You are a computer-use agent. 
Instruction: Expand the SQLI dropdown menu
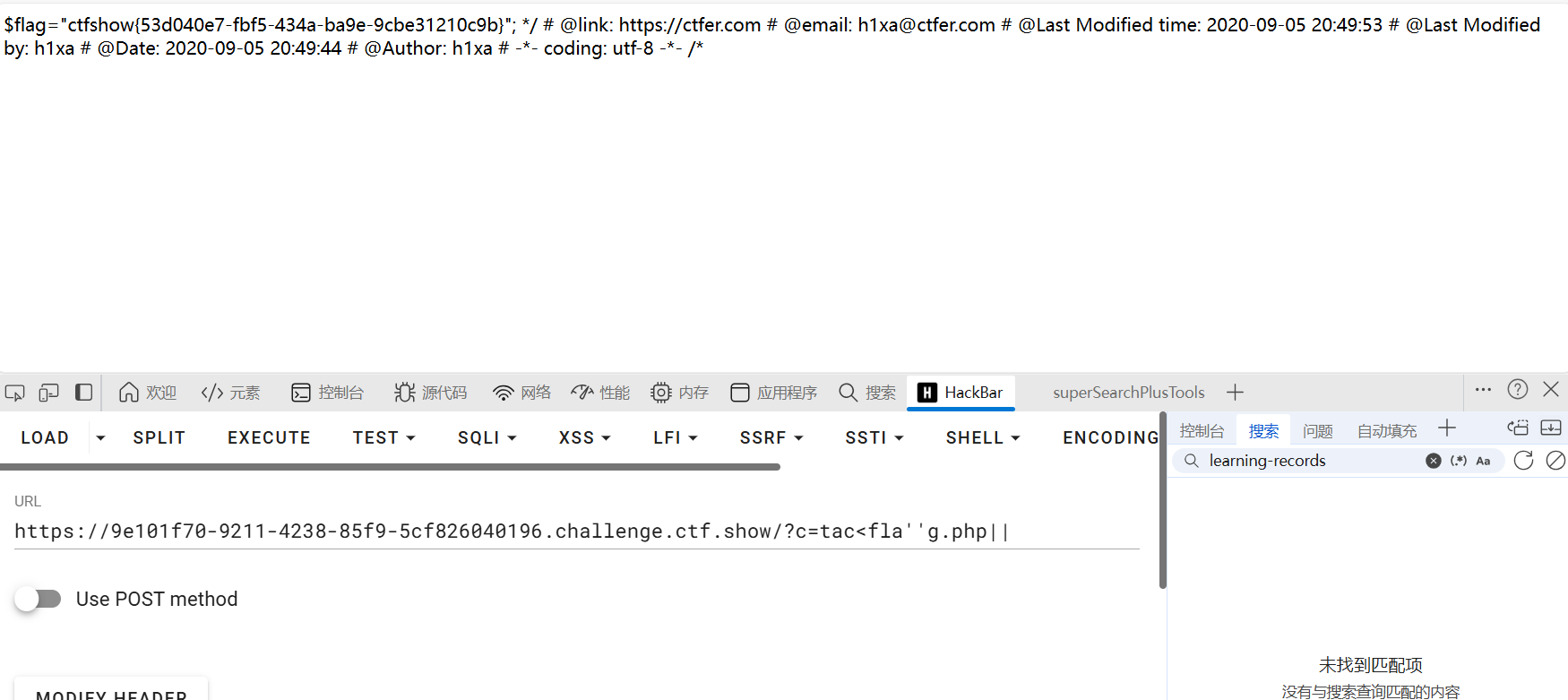click(487, 437)
